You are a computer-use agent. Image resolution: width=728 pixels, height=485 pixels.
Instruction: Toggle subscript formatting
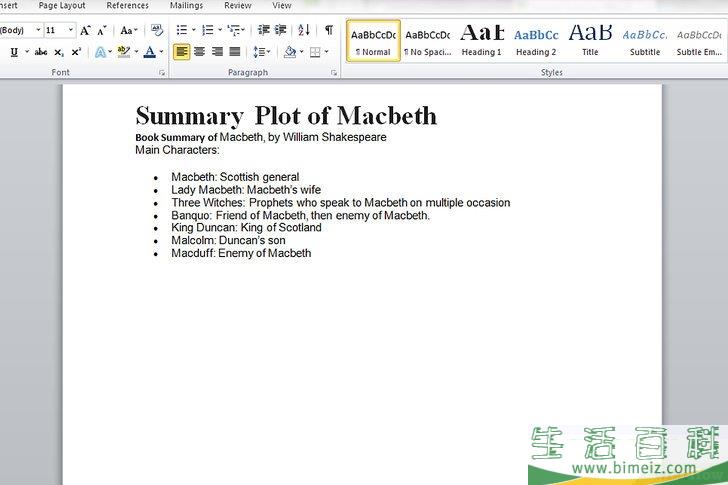[x=58, y=52]
